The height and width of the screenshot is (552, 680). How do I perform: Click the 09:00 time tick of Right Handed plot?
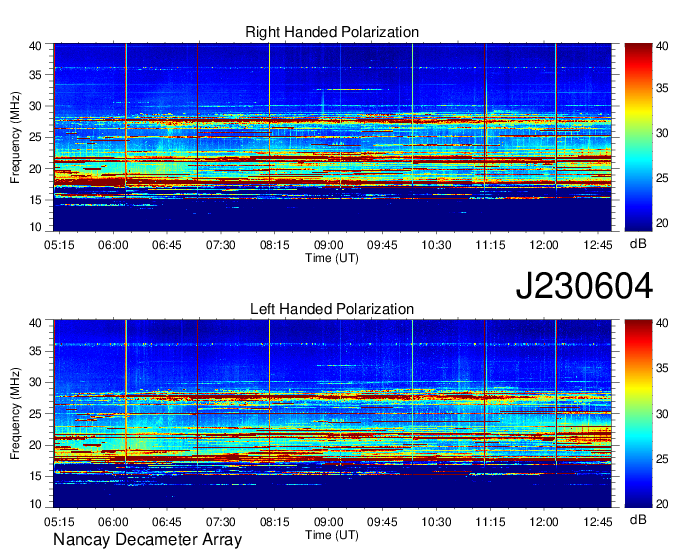[329, 245]
